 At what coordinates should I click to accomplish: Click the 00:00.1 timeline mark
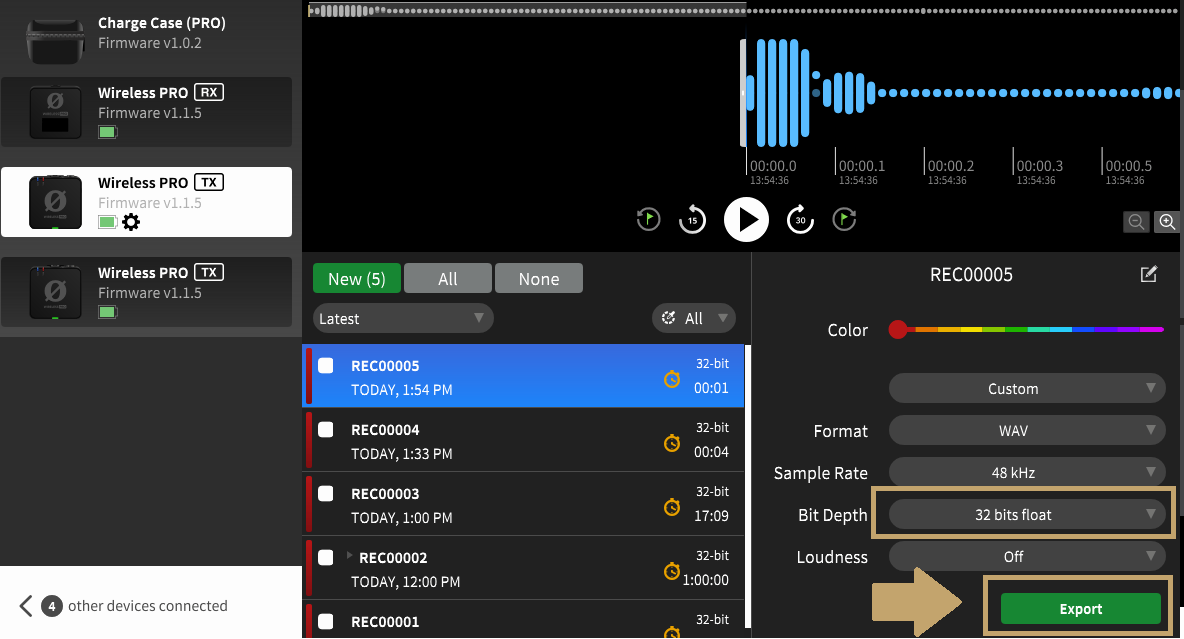(x=861, y=165)
